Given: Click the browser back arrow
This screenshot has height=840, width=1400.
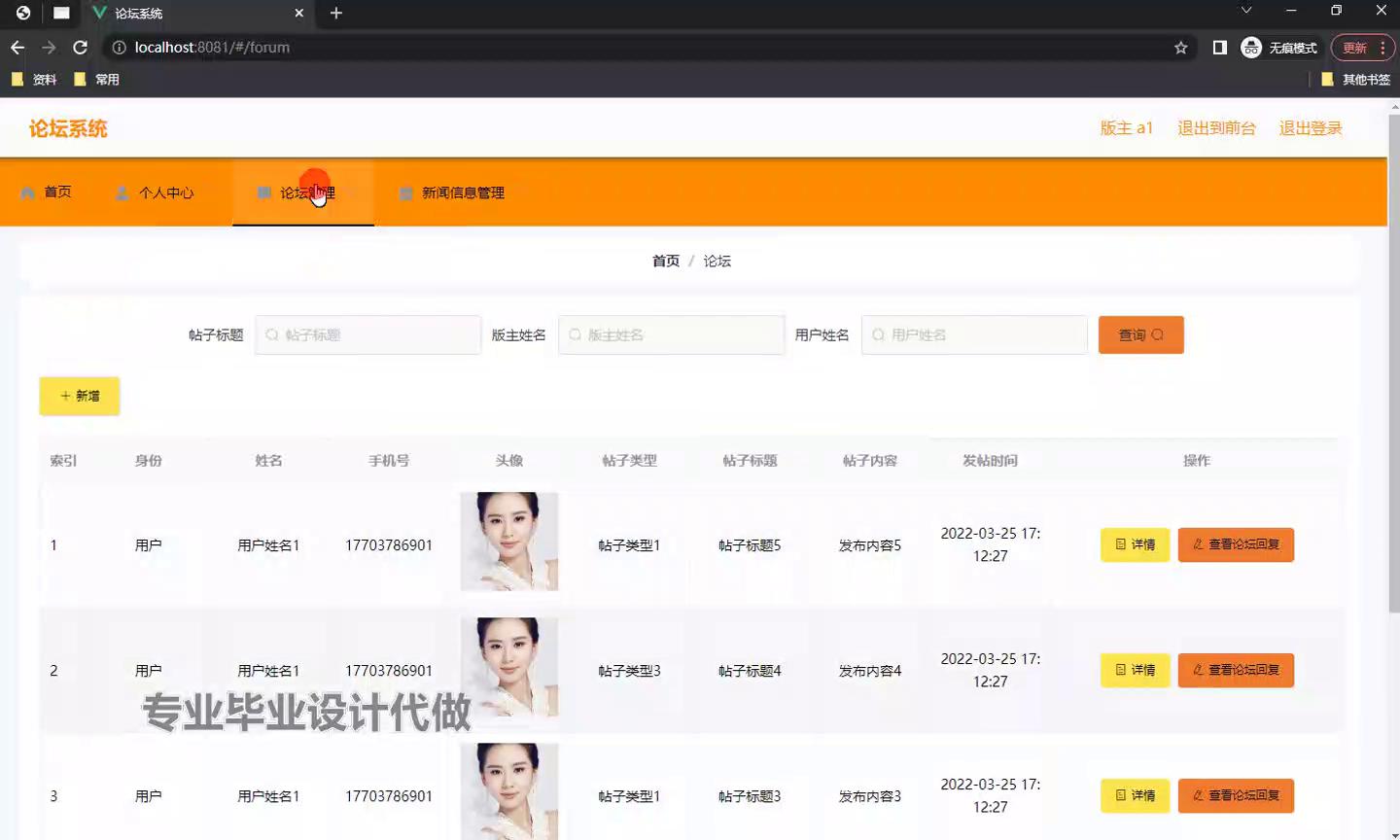Looking at the screenshot, I should (x=17, y=48).
